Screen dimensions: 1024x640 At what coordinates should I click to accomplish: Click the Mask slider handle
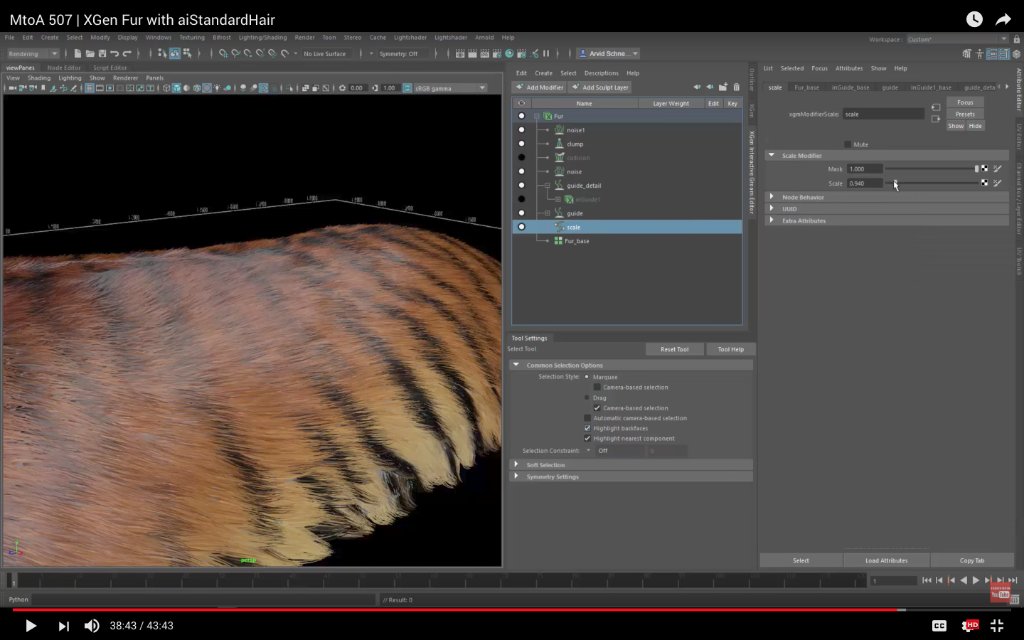click(x=976, y=168)
